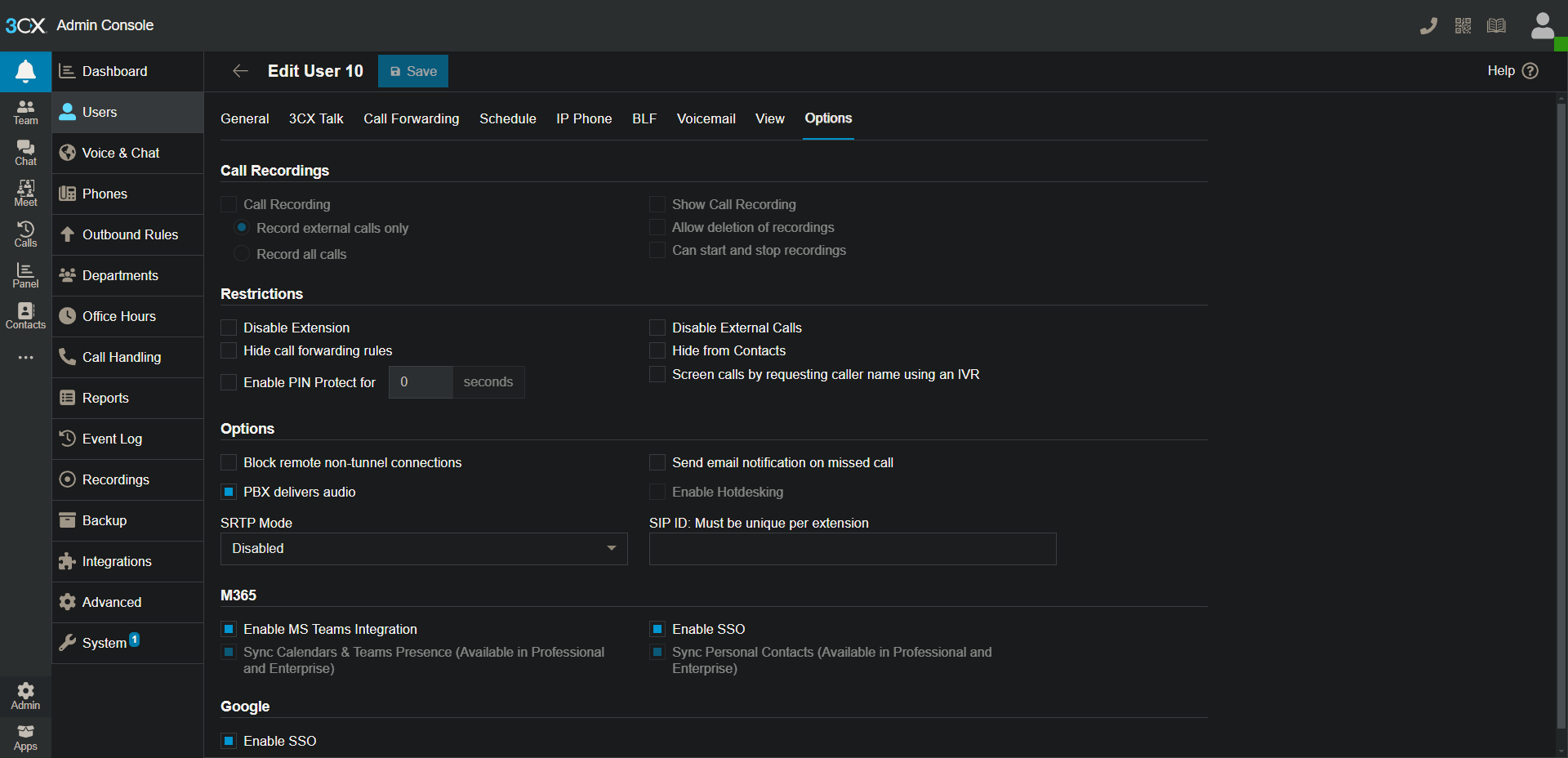
Task: Uncheck PBX delivers audio
Action: (229, 492)
